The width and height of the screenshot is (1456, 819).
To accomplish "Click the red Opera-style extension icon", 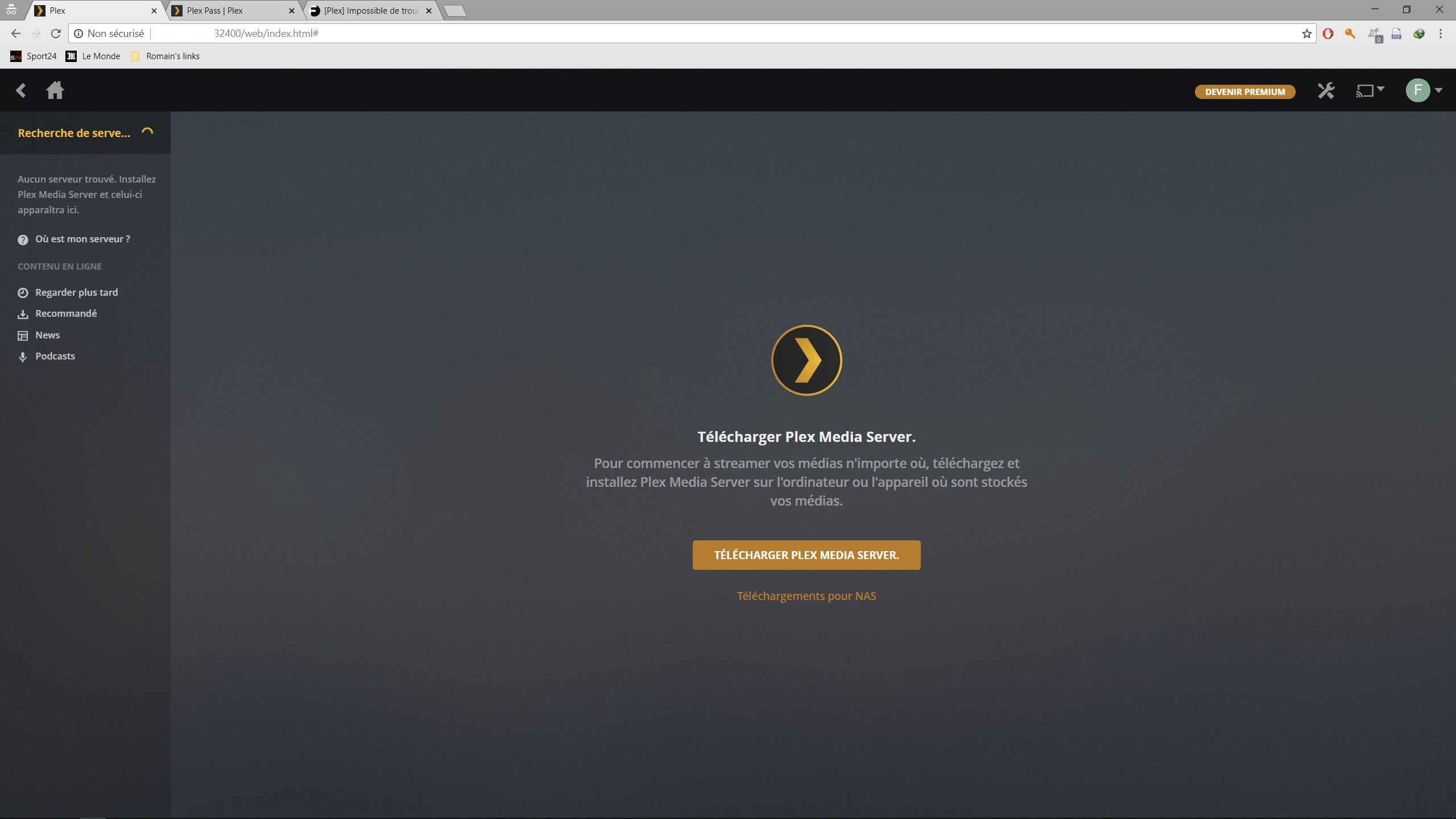I will 1328,34.
